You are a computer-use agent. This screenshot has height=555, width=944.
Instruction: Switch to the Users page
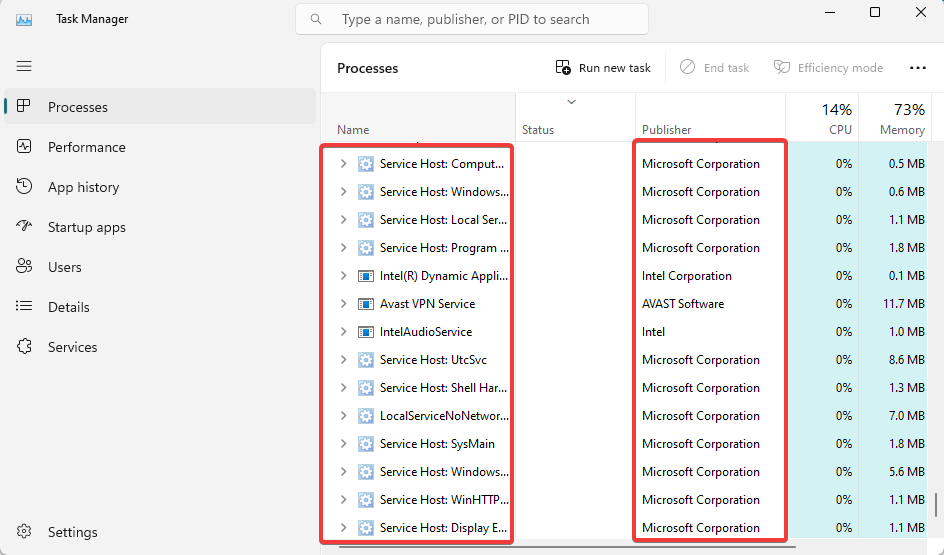pyautogui.click(x=65, y=267)
